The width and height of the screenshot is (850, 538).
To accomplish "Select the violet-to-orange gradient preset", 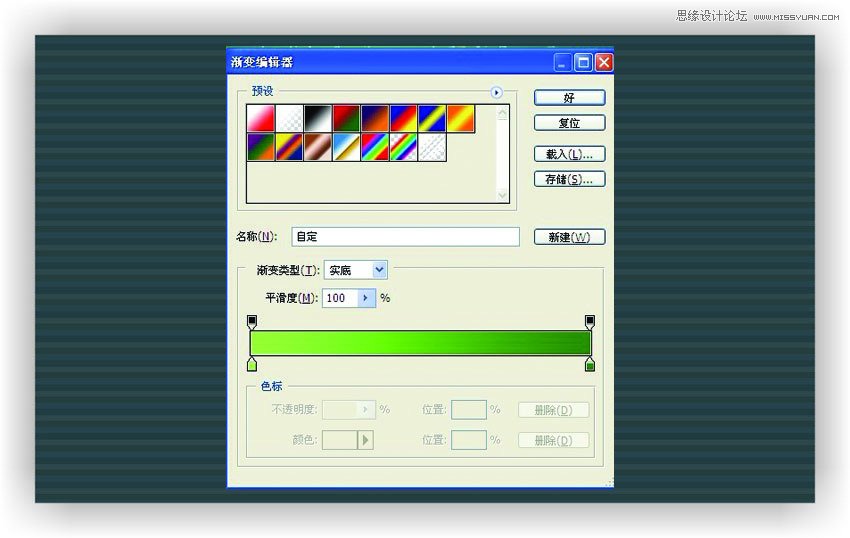I will tap(375, 118).
